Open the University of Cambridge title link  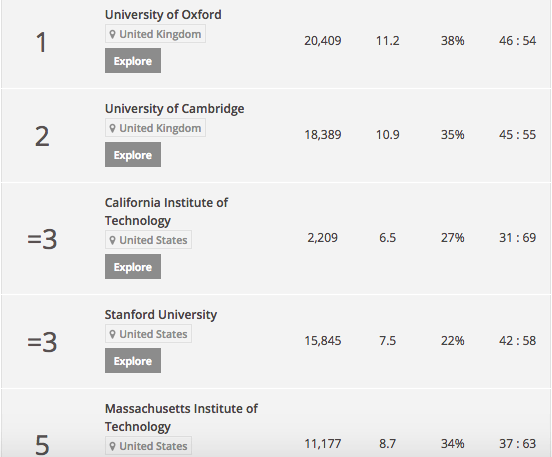pyautogui.click(x=174, y=109)
